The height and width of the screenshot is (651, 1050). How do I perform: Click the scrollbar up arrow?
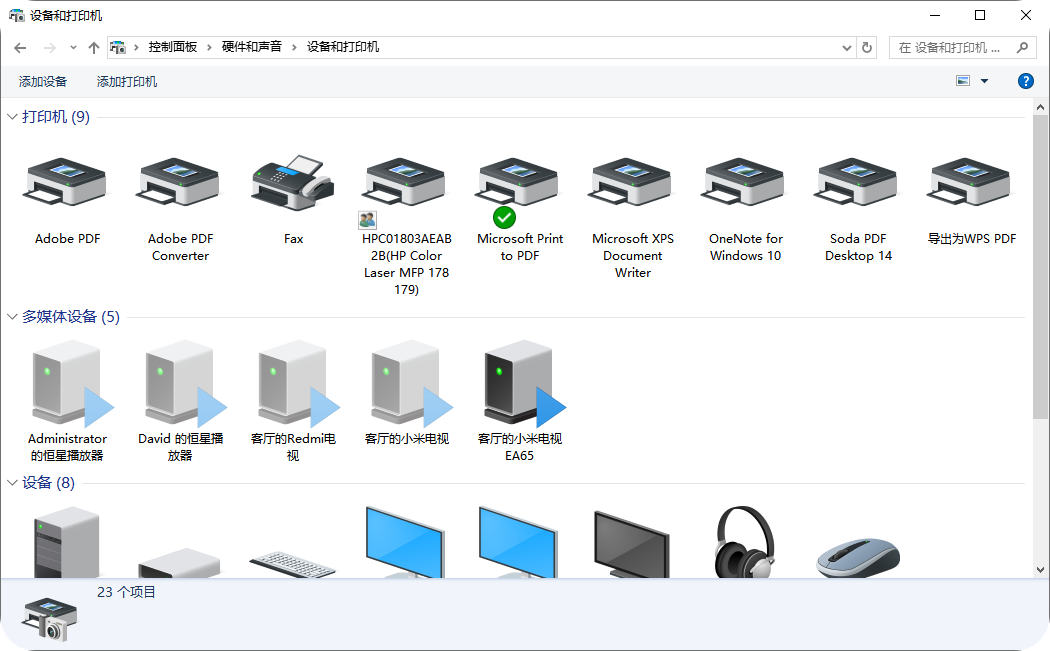1040,106
